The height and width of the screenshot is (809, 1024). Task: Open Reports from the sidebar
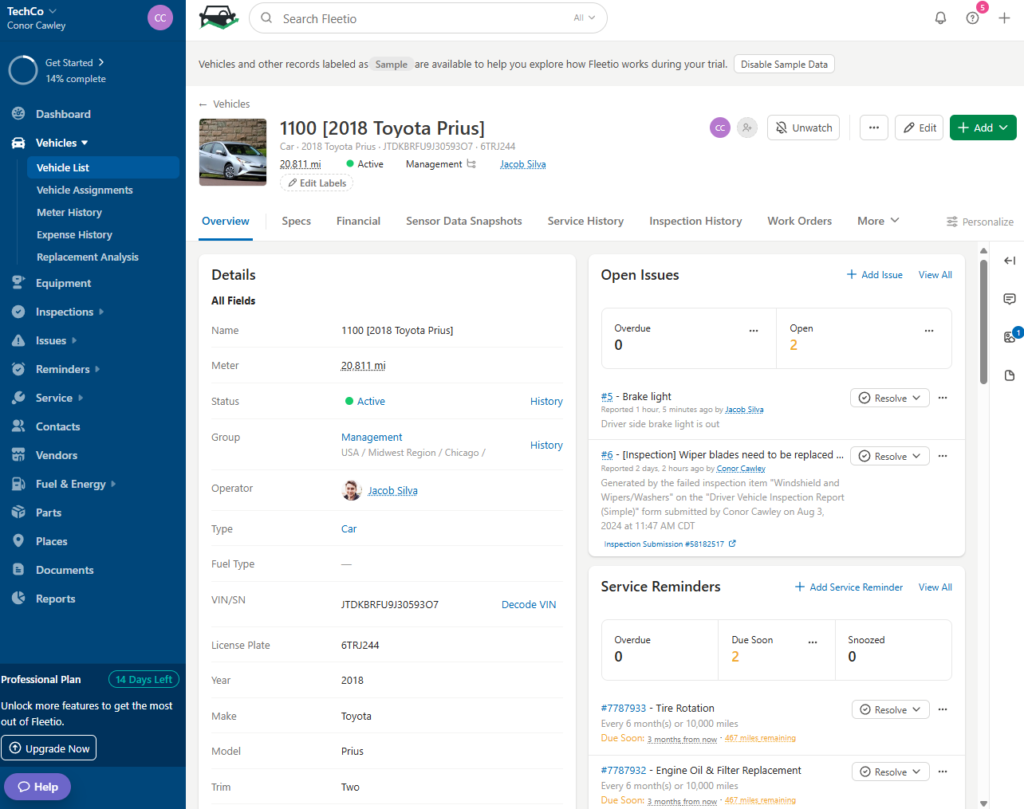58,598
